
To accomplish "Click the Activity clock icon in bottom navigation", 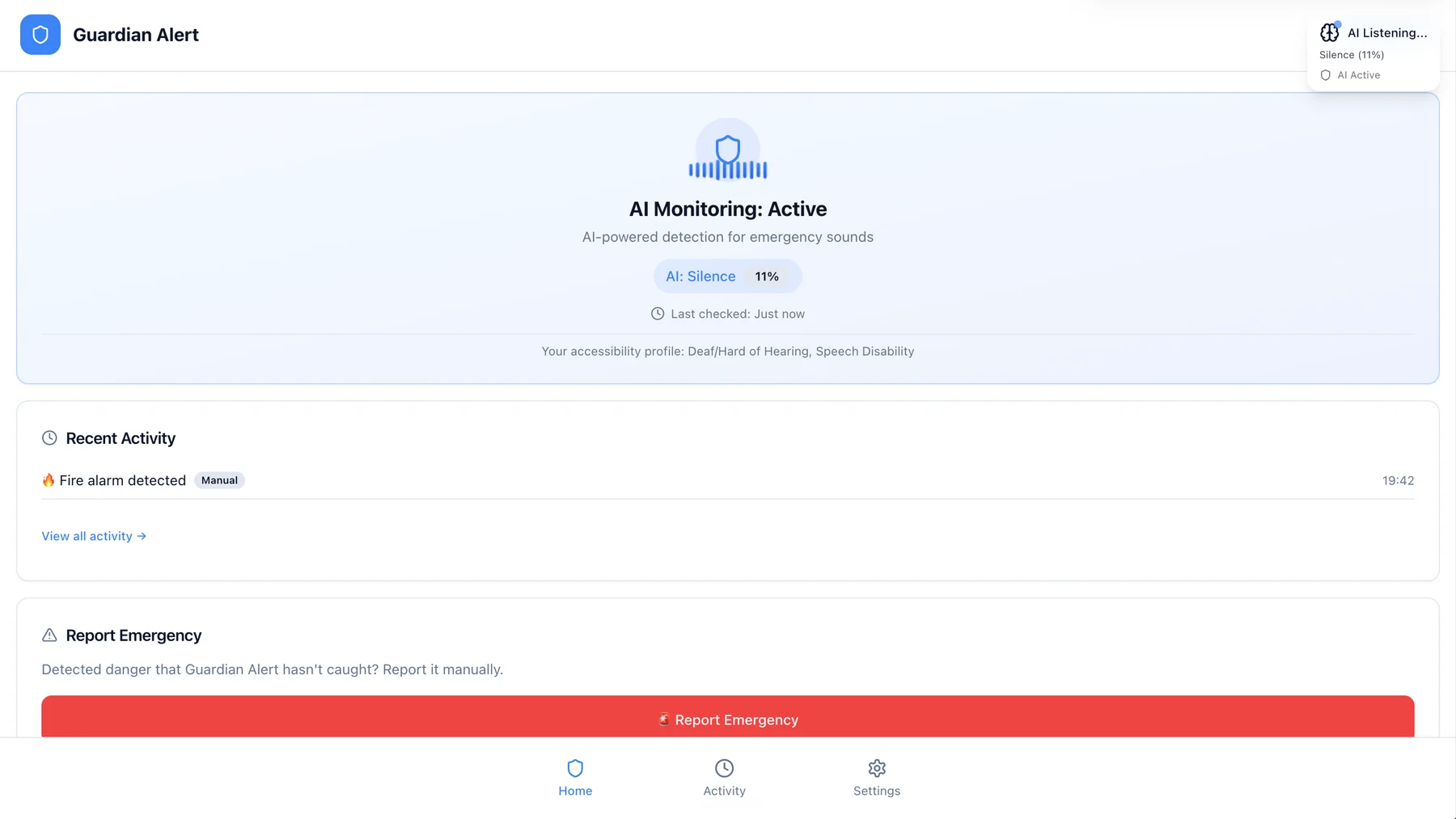I will [724, 768].
